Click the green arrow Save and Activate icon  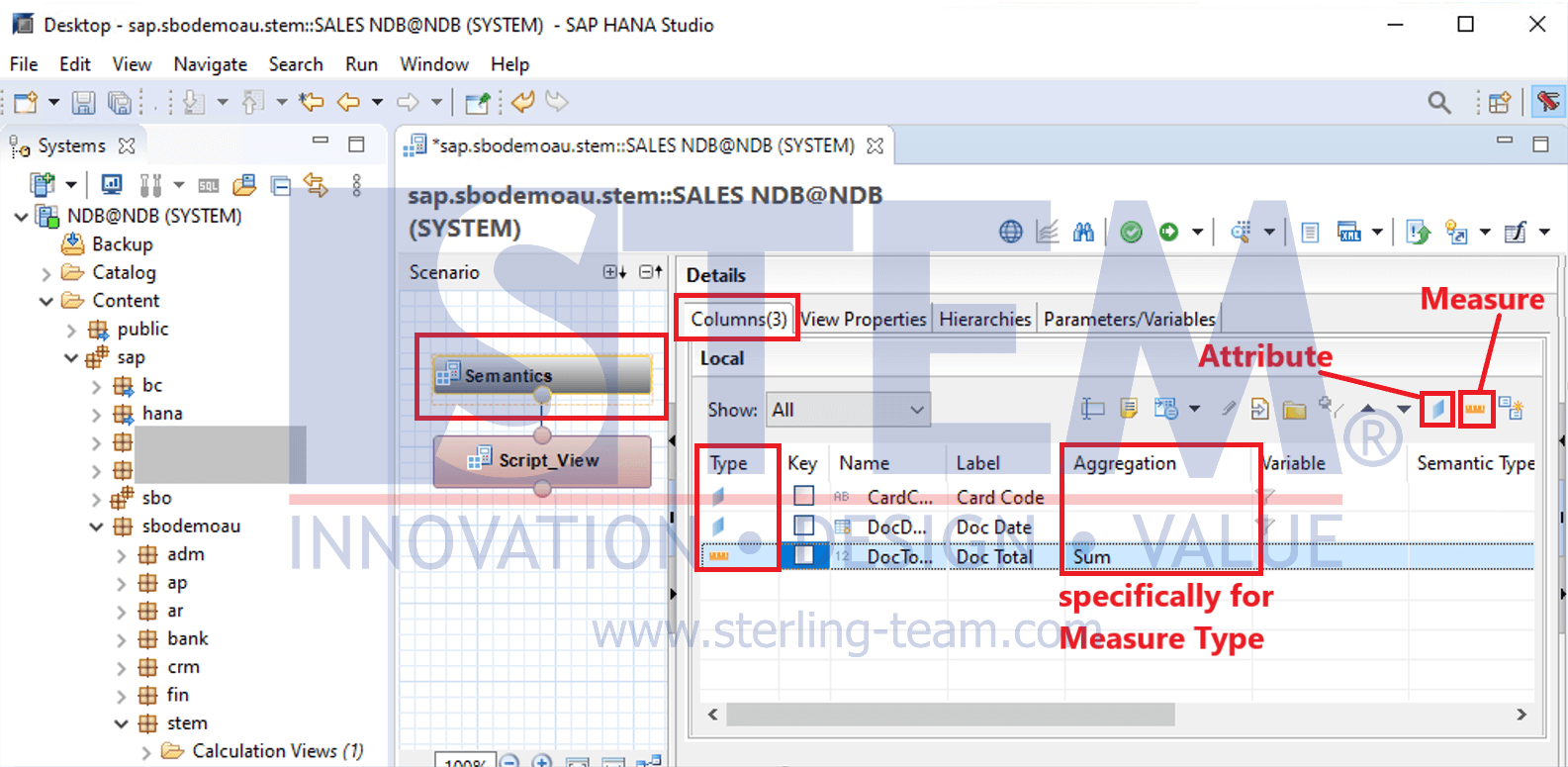[1169, 232]
